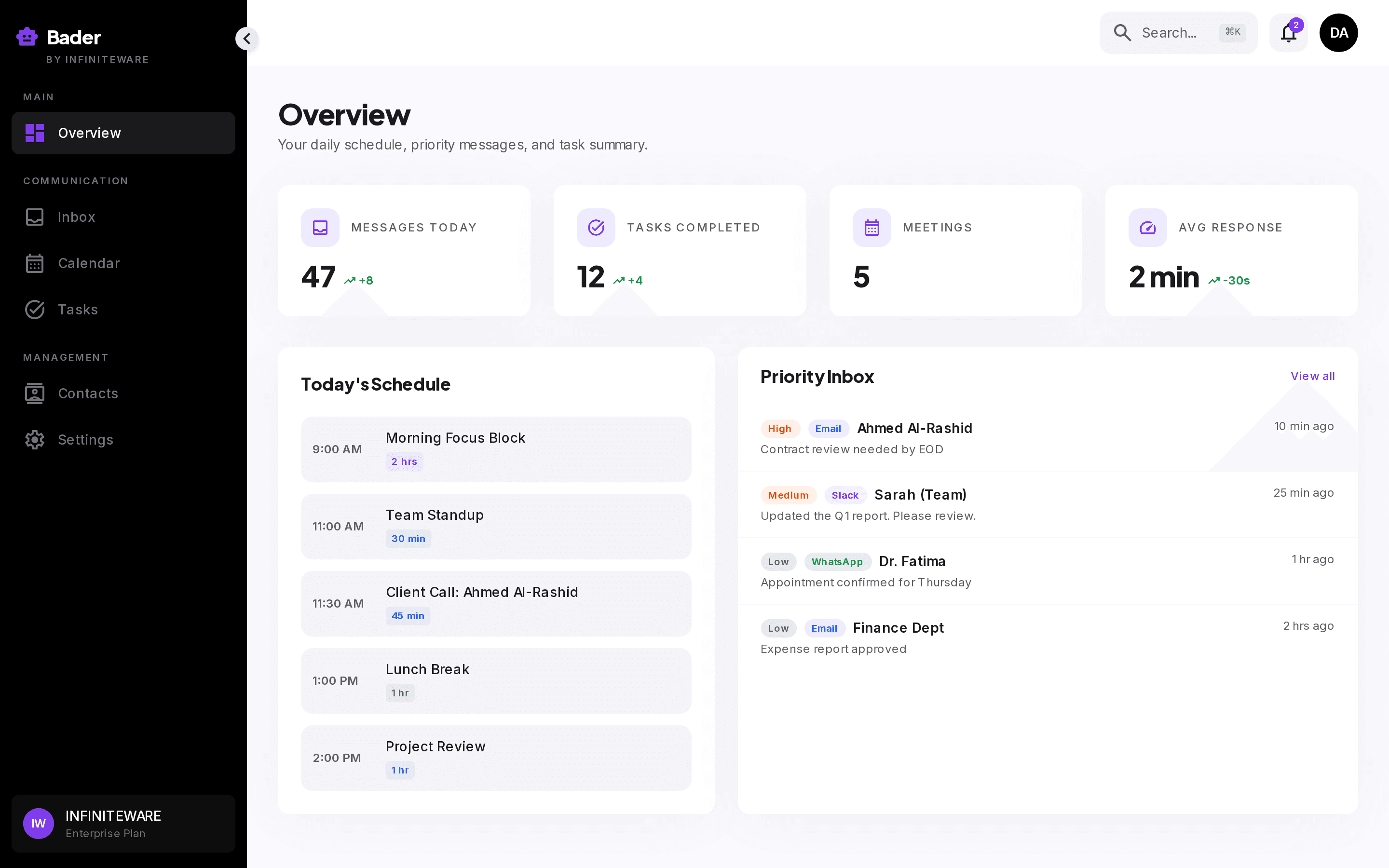The image size is (1389, 868).
Task: Open the Overview dashboard icon in sidebar
Action: pos(34,133)
